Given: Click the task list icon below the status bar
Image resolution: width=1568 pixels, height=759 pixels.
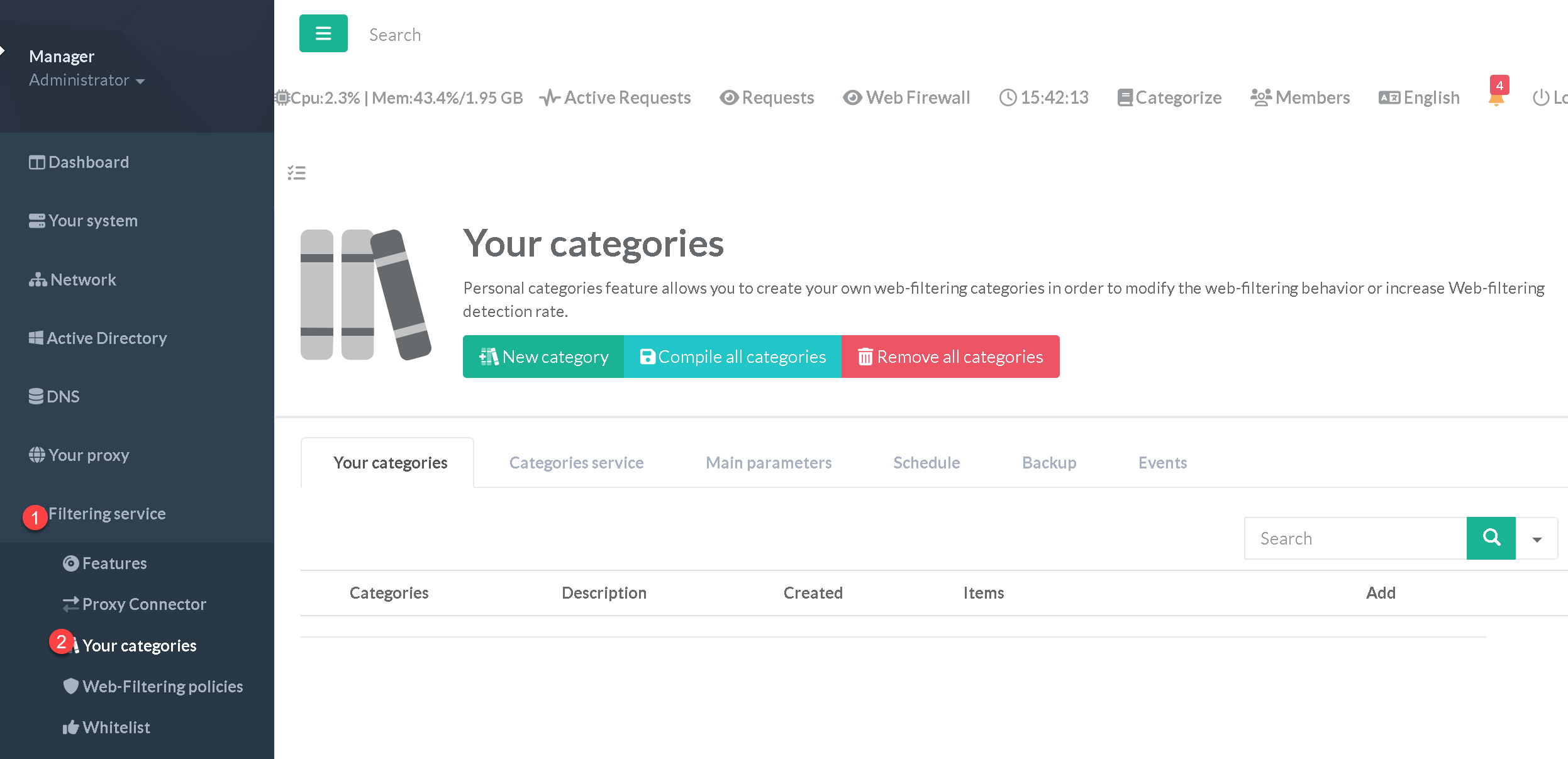Looking at the screenshot, I should [297, 173].
